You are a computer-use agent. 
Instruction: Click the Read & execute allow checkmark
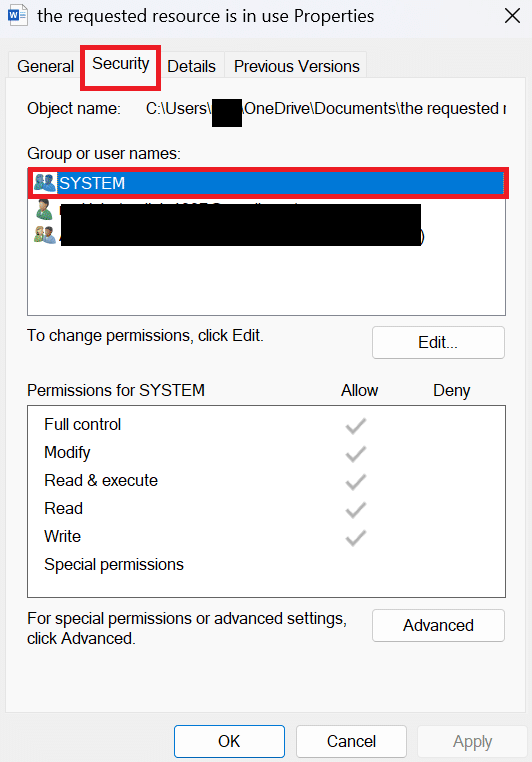point(356,482)
